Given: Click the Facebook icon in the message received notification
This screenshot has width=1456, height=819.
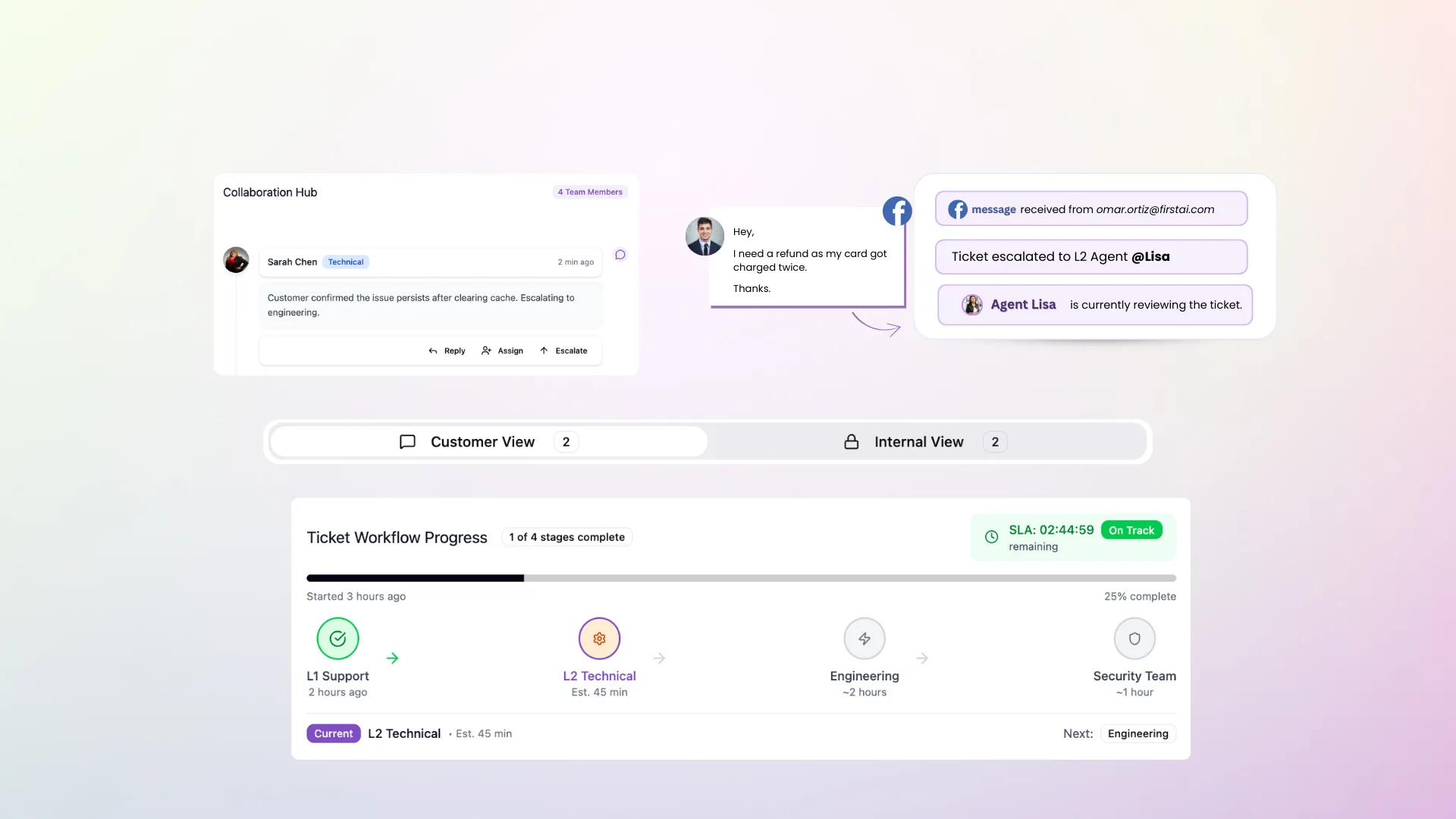Looking at the screenshot, I should 958,209.
